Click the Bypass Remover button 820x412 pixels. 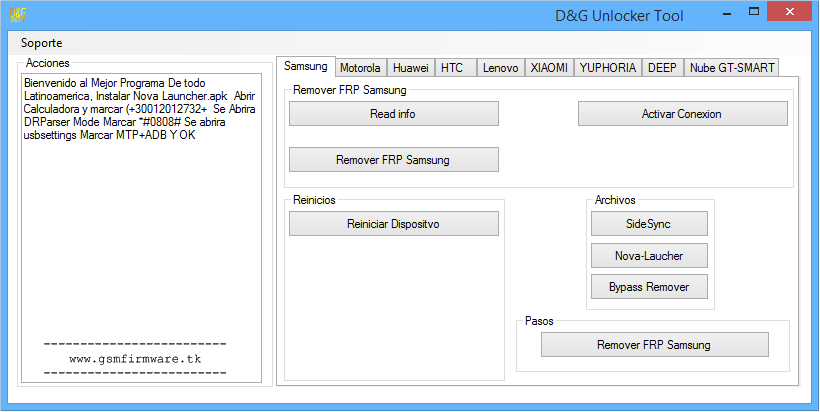click(x=649, y=287)
